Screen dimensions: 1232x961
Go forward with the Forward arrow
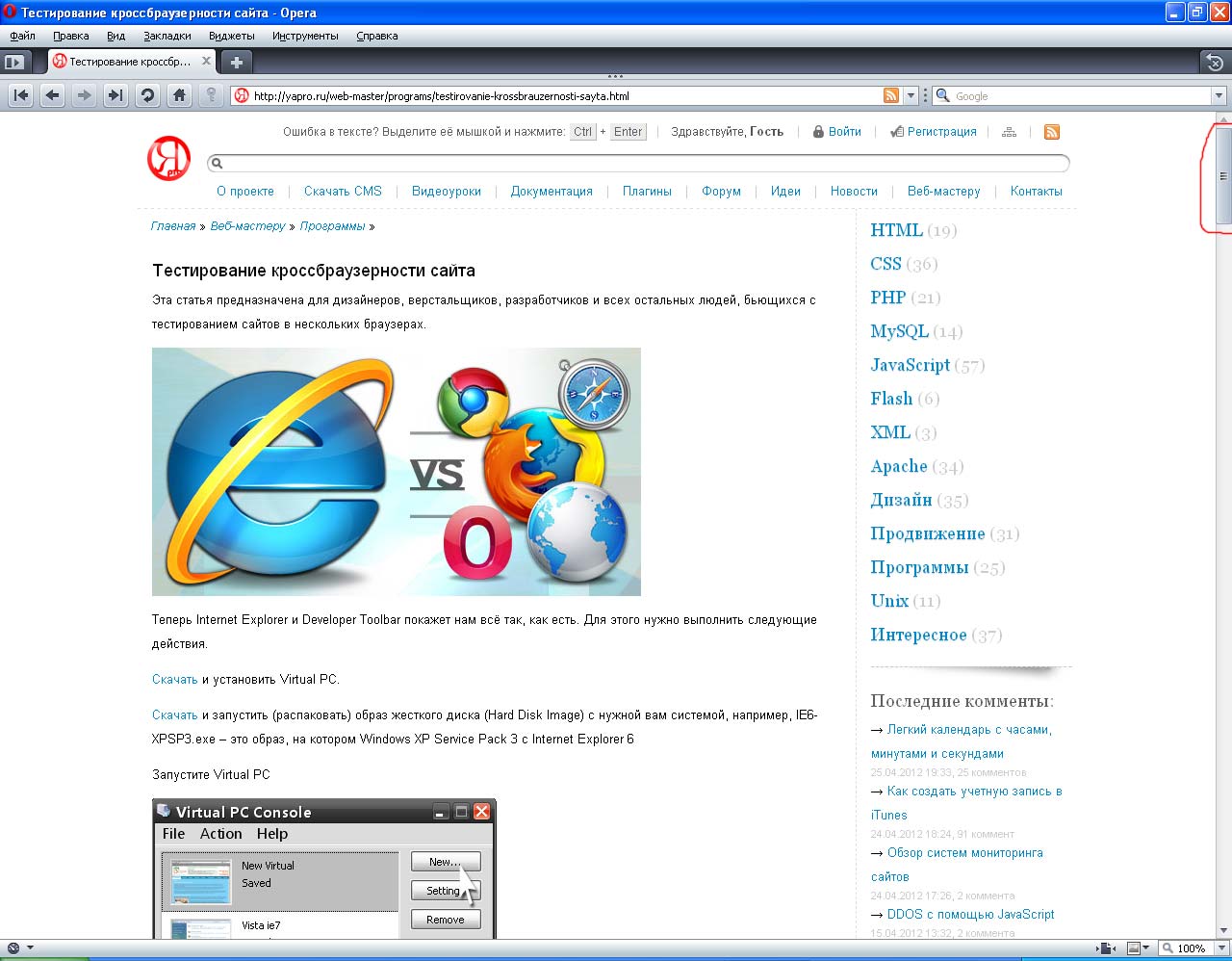click(85, 95)
